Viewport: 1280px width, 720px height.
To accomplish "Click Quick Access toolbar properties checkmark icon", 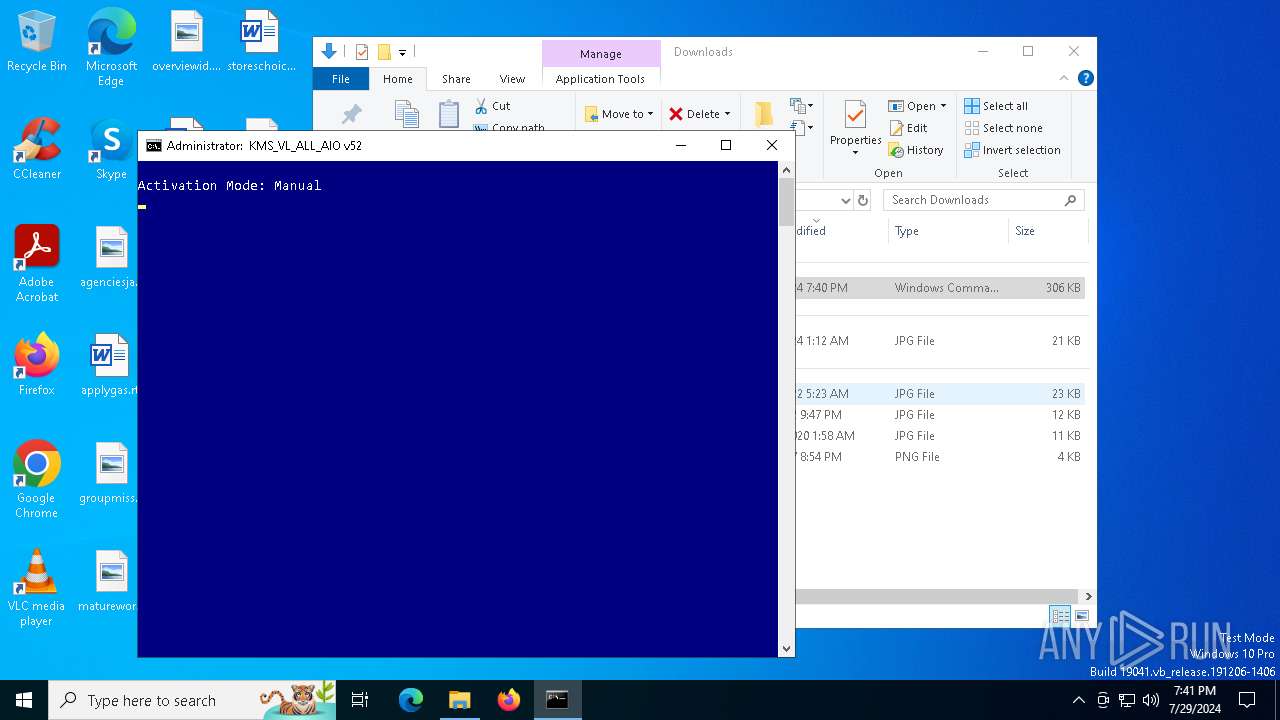I will tap(362, 52).
